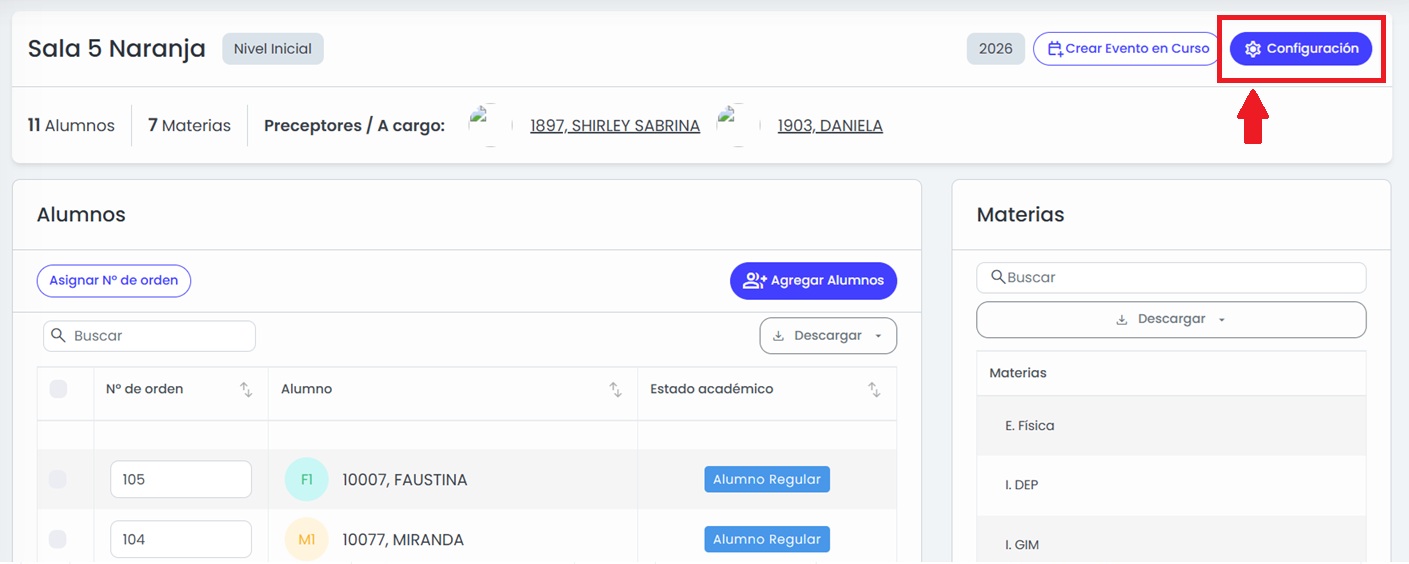Open student 10007, FAUSTINA

tap(405, 480)
